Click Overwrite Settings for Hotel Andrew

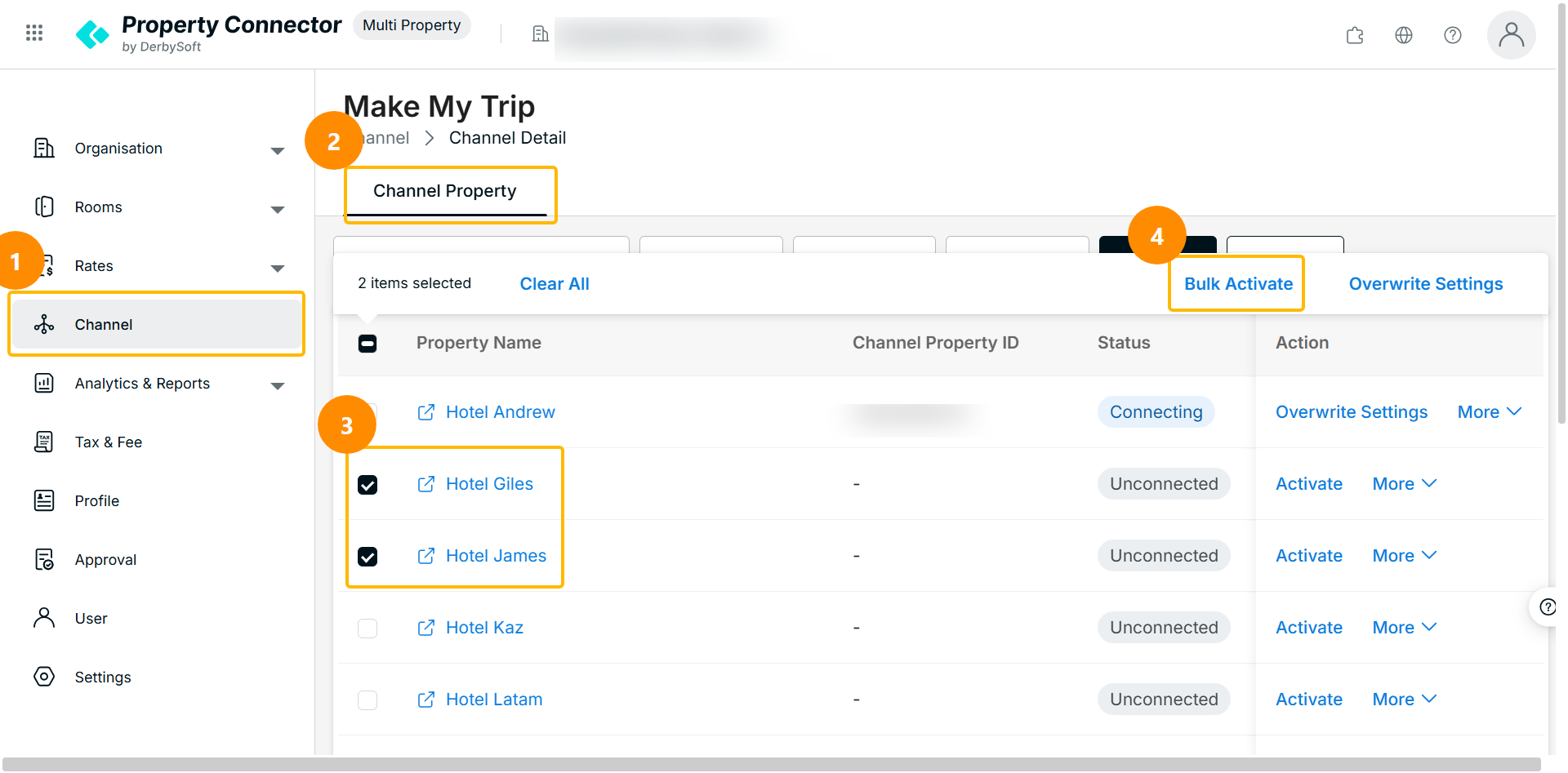(x=1352, y=412)
